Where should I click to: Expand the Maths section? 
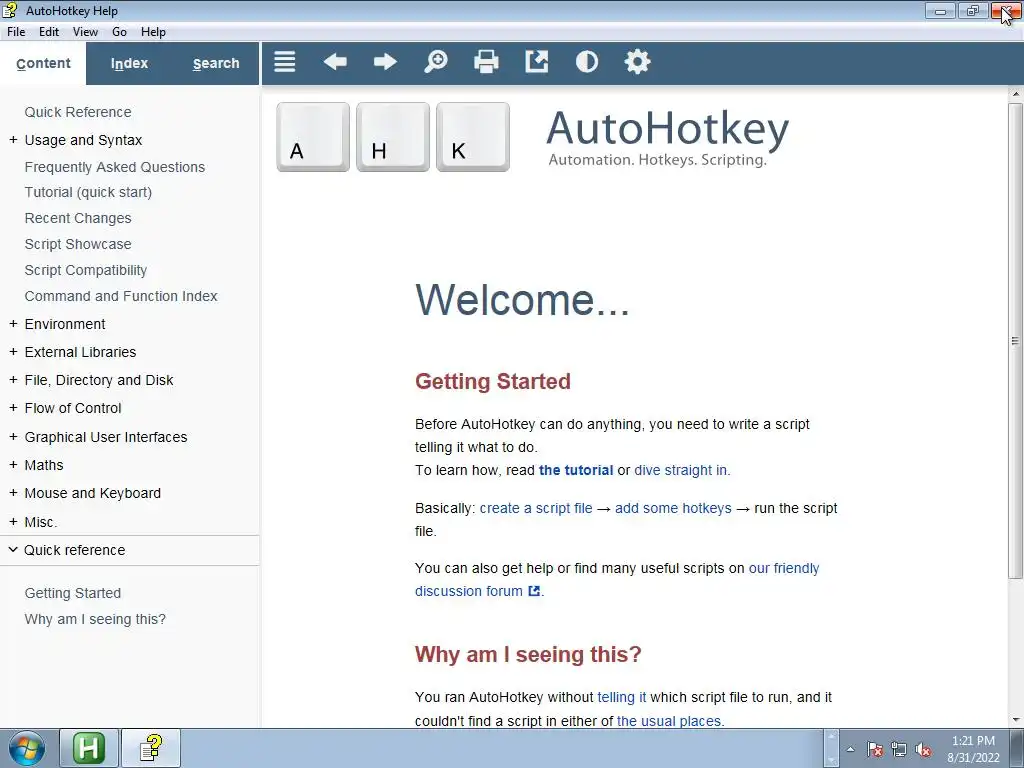pyautogui.click(x=13, y=465)
